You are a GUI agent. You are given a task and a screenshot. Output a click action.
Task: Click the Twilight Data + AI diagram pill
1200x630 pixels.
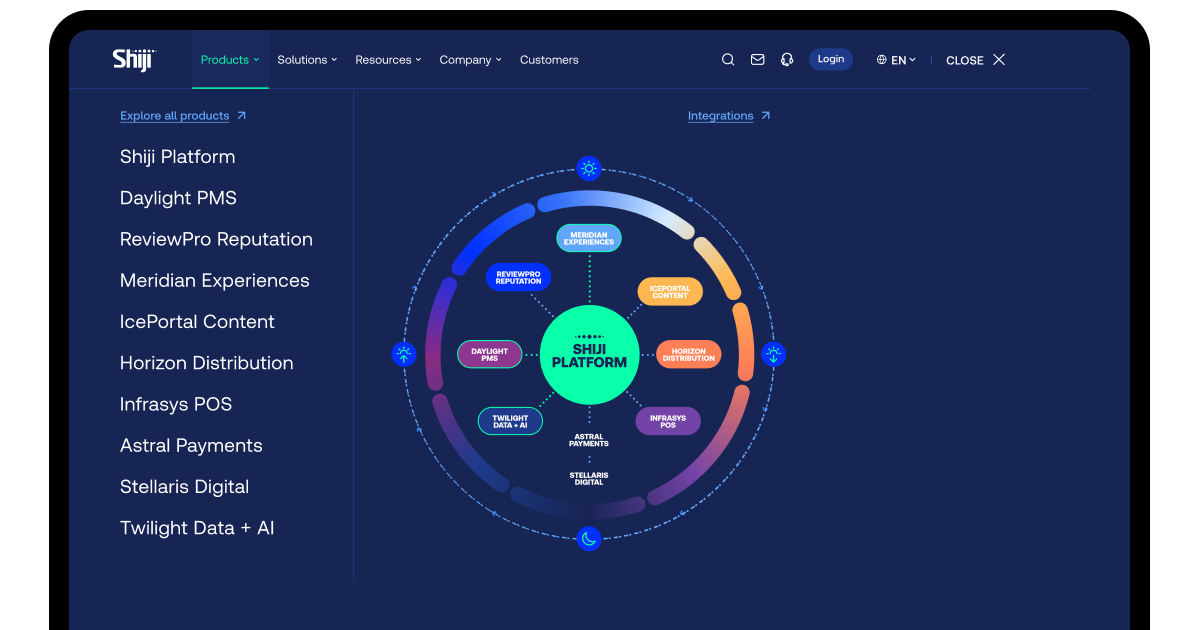pos(510,421)
